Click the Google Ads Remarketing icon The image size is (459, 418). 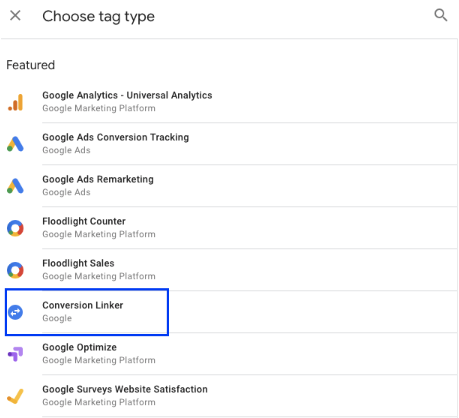pyautogui.click(x=15, y=186)
